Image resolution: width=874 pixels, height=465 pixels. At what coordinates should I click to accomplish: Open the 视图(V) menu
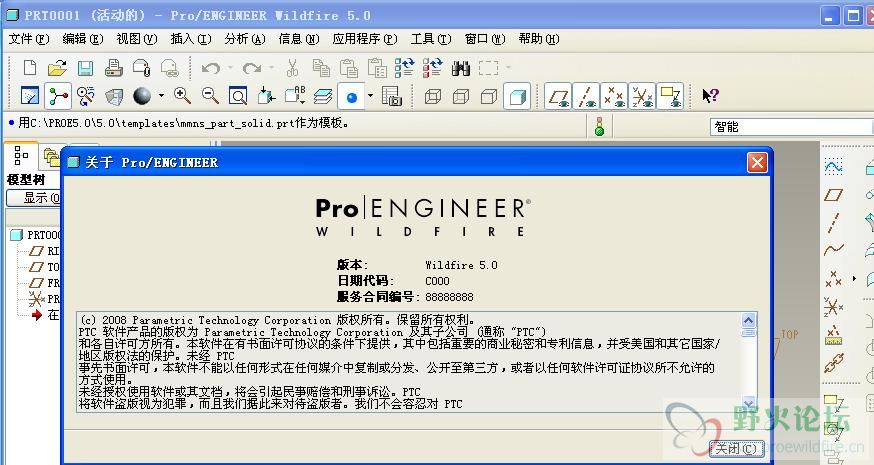137,39
